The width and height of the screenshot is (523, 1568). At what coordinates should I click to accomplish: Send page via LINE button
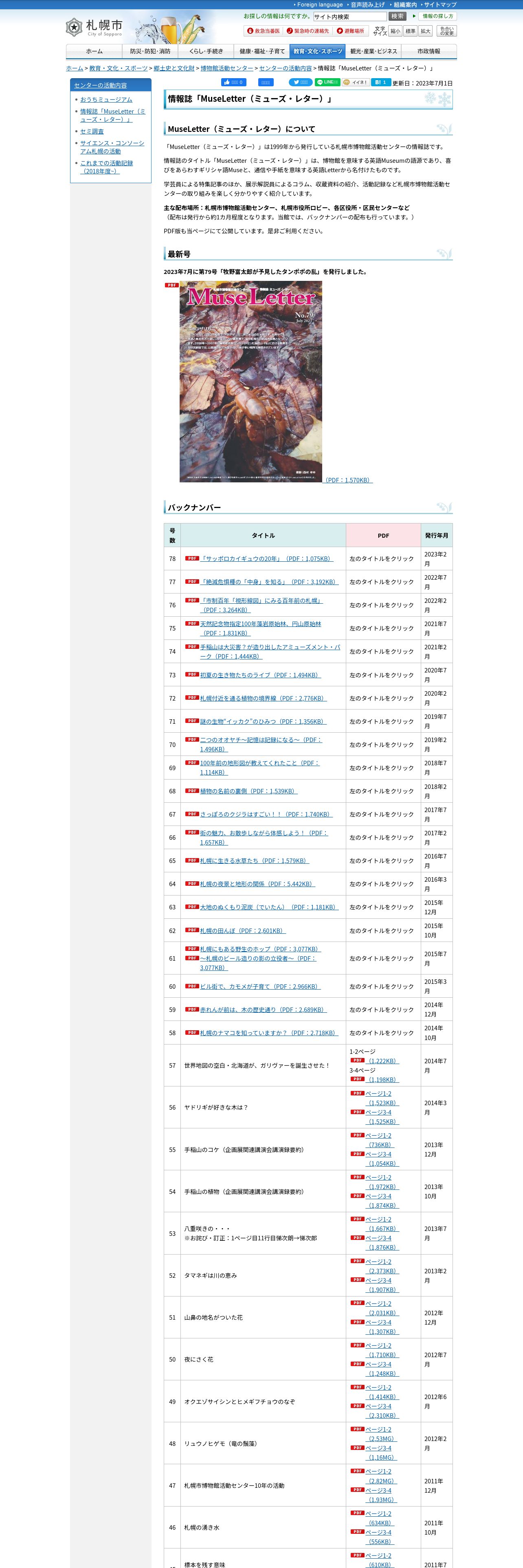[327, 82]
